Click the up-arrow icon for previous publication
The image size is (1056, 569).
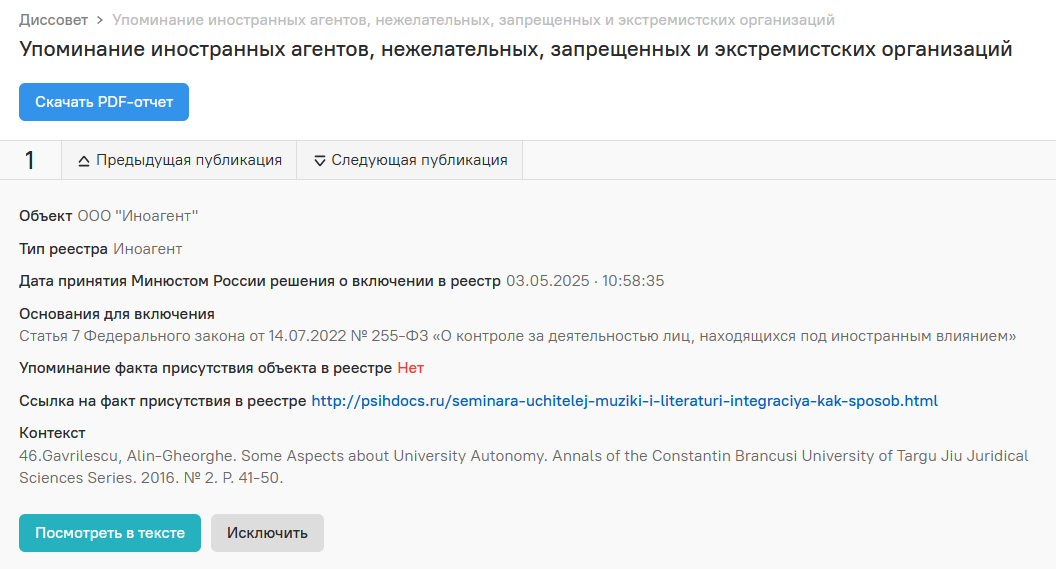pos(84,161)
